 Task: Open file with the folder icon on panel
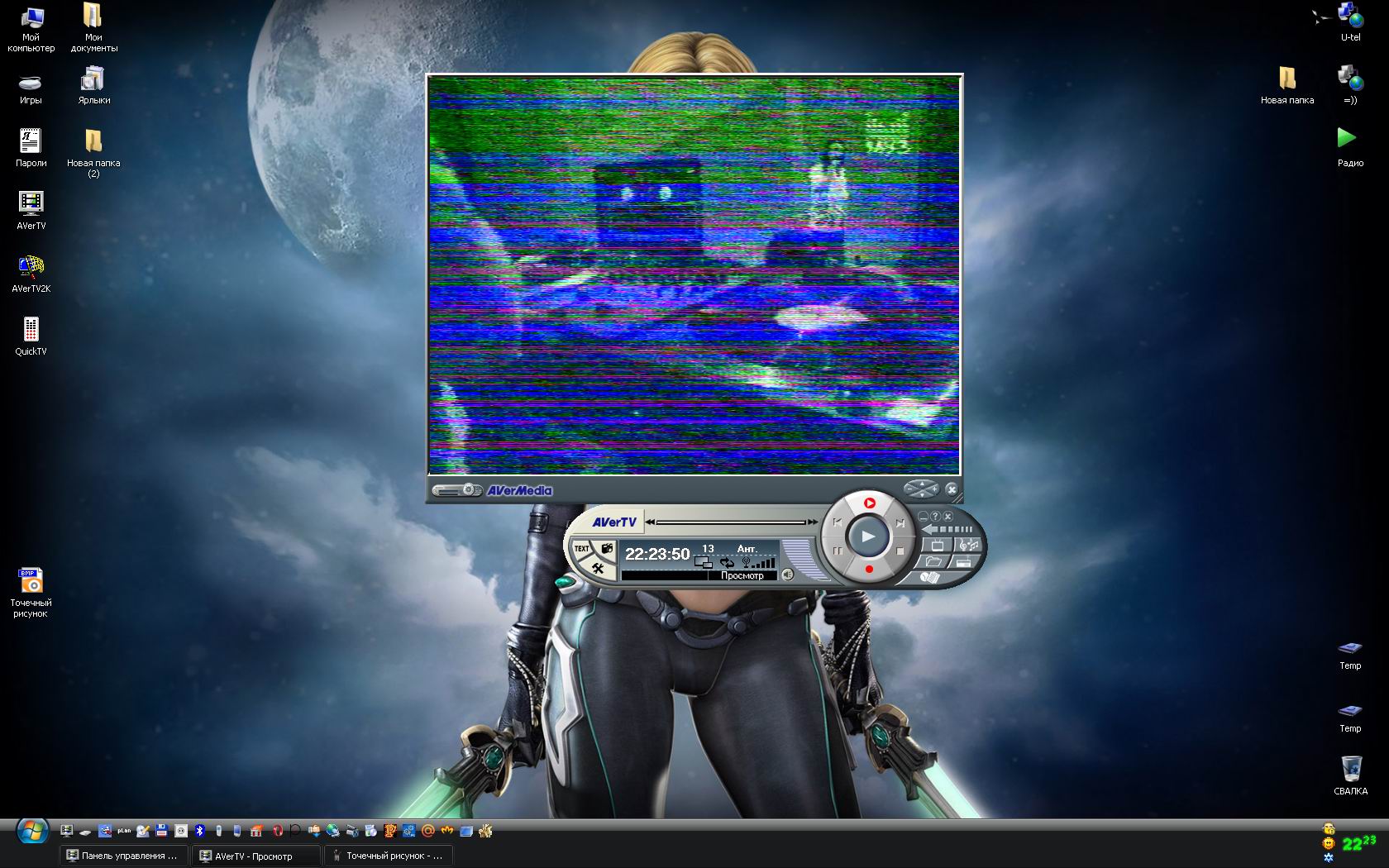[933, 562]
